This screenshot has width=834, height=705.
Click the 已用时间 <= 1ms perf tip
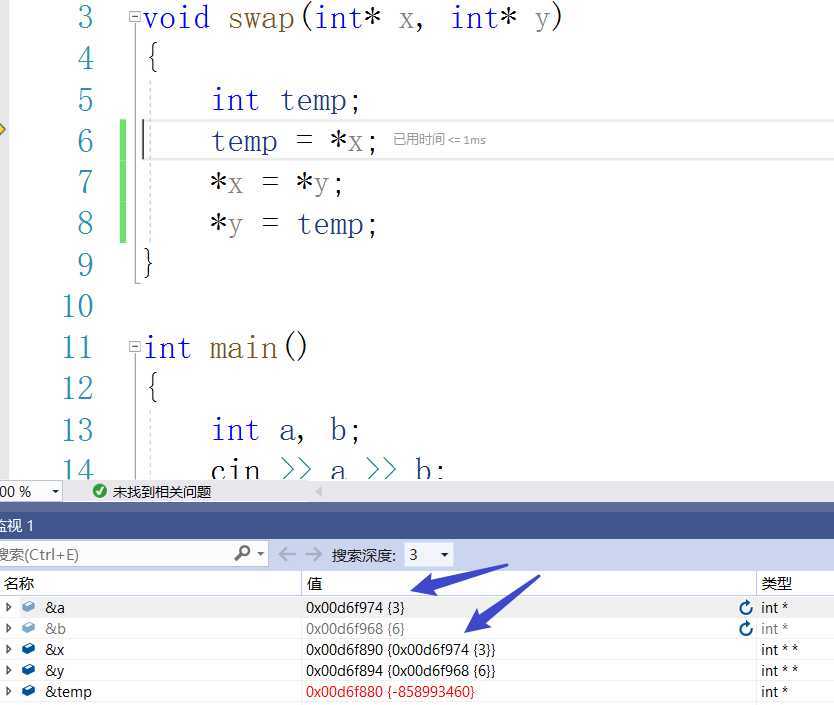(439, 139)
